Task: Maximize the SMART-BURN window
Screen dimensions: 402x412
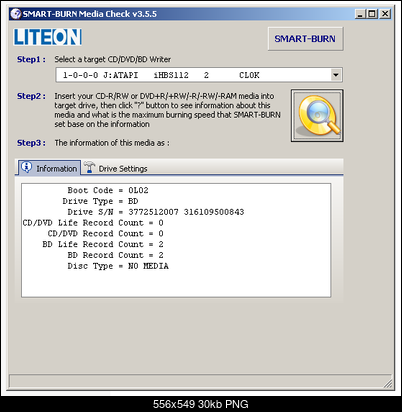Action: point(372,14)
